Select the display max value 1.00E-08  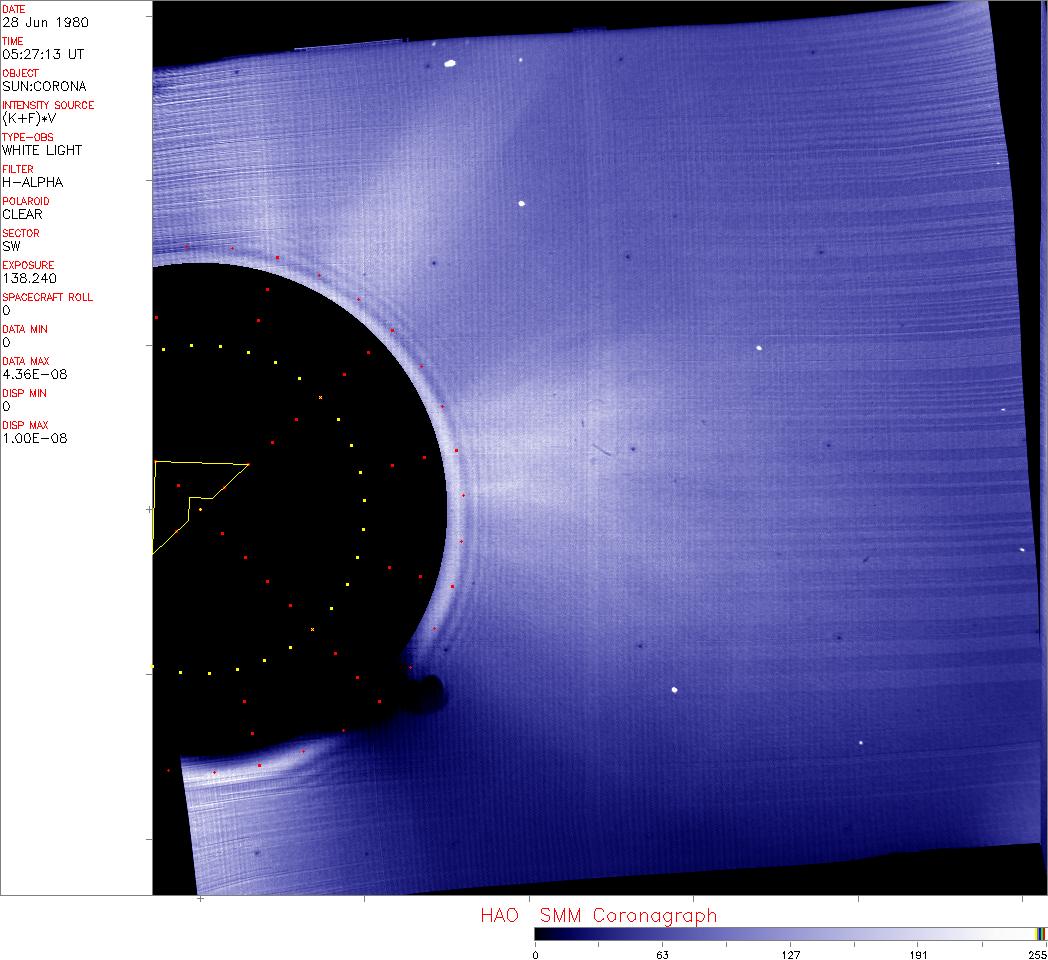coord(33,438)
